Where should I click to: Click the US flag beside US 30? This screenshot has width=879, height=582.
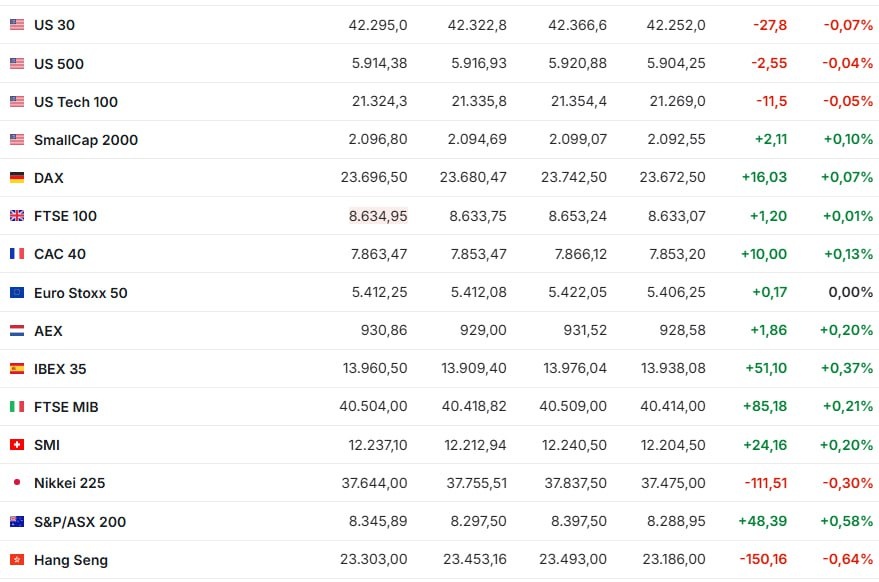(x=17, y=25)
